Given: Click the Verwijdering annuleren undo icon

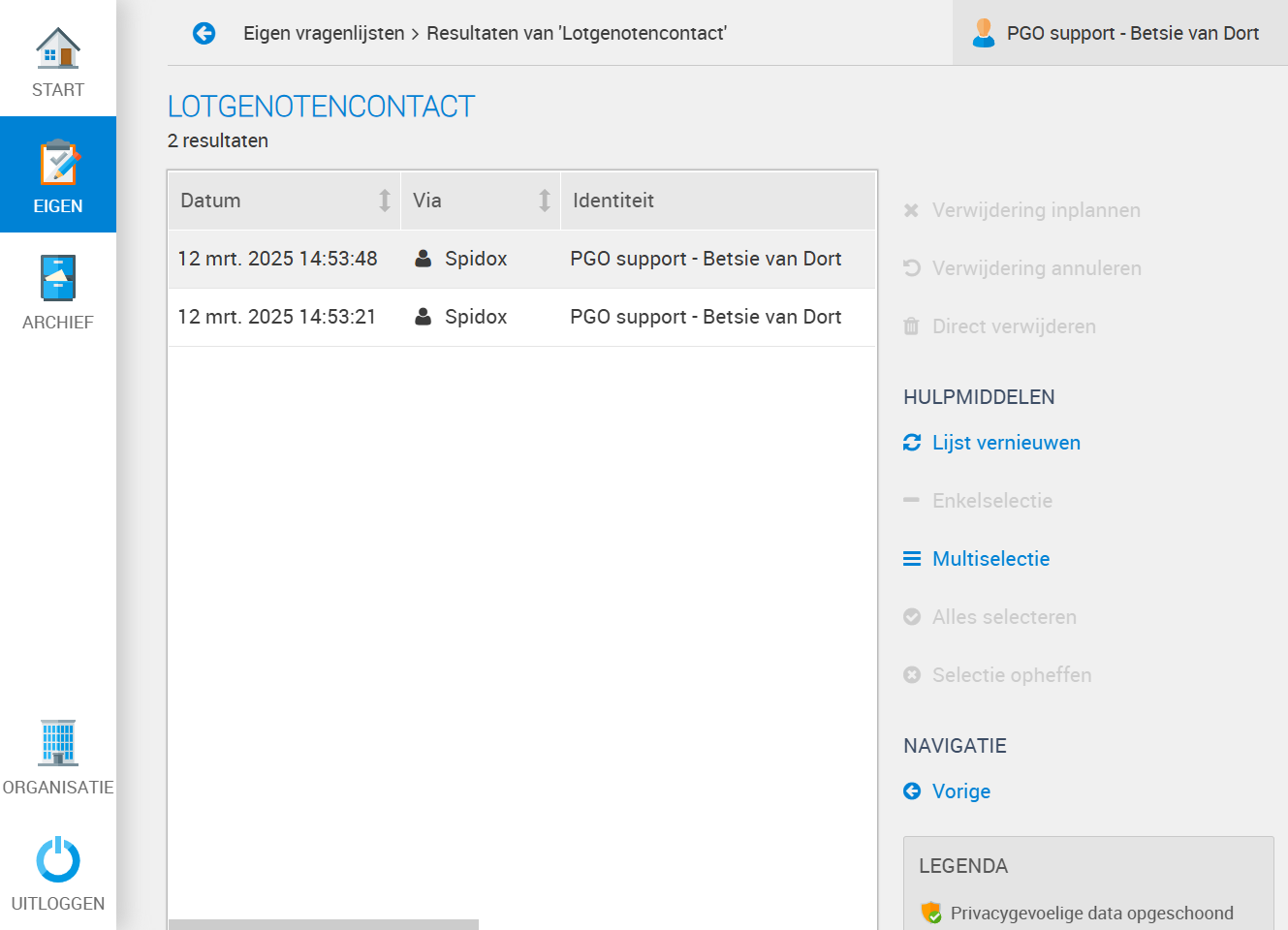Looking at the screenshot, I should (x=912, y=268).
